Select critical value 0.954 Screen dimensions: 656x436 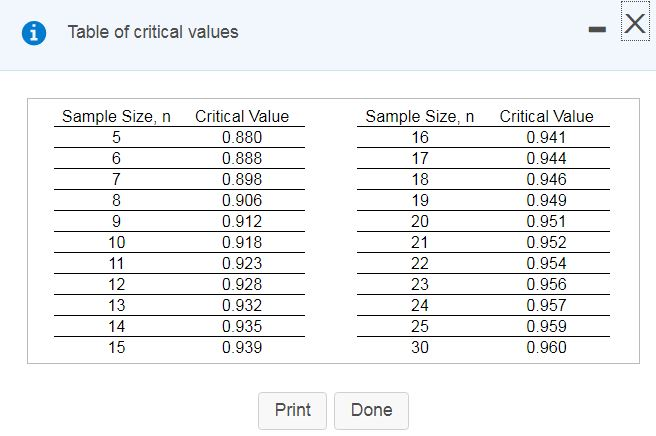(546, 263)
